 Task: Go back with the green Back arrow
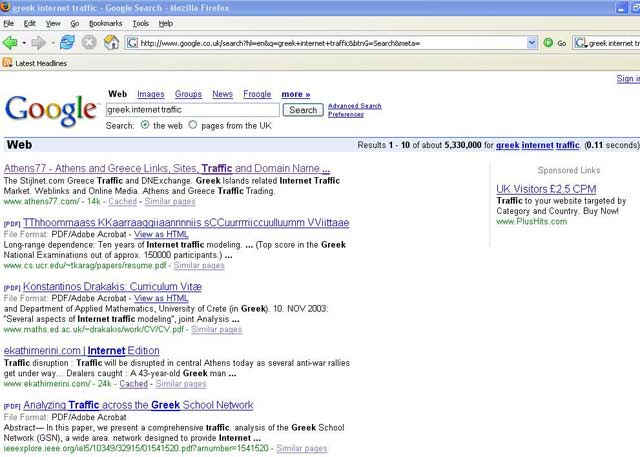[10, 42]
